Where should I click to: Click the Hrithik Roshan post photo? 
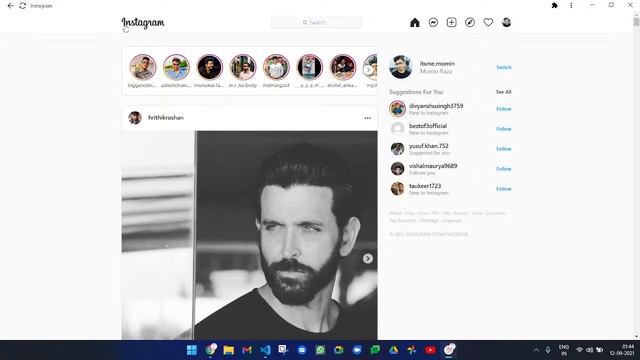pos(249,235)
